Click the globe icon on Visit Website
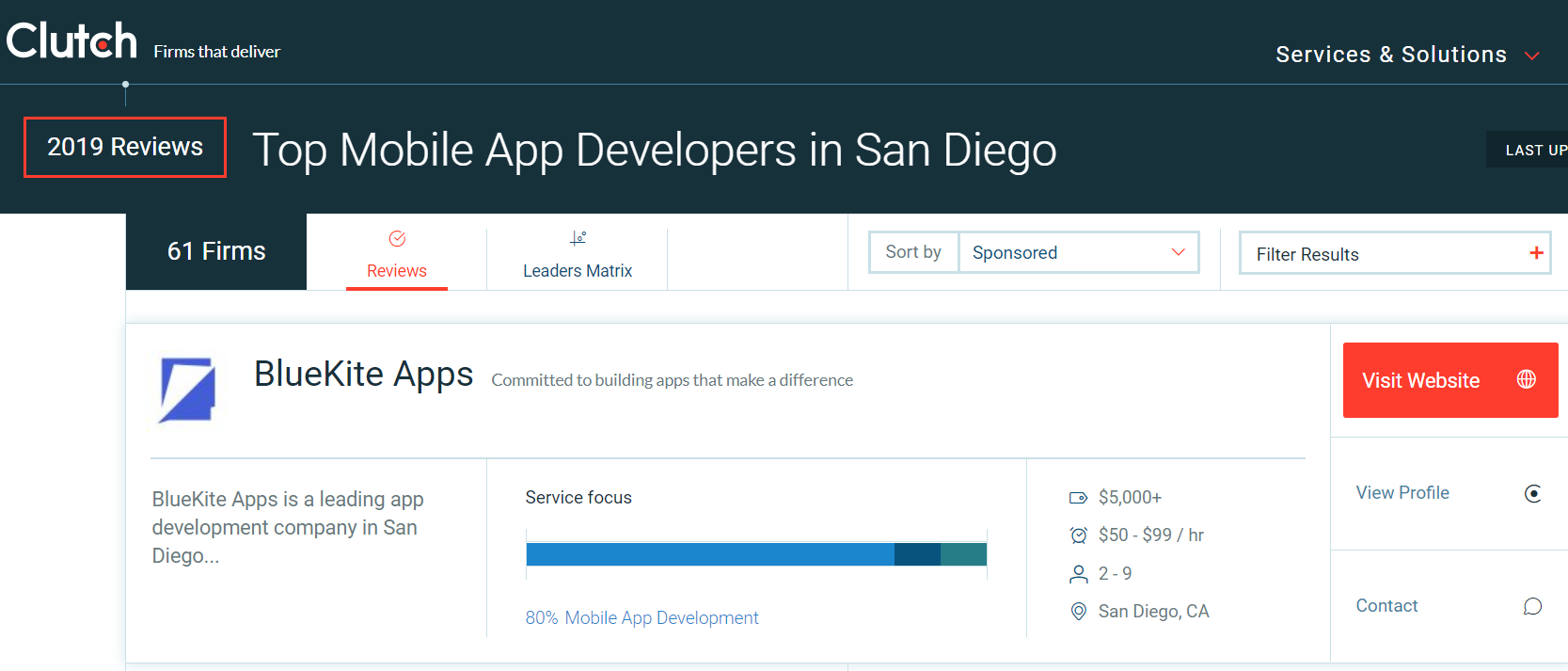Viewport: 1568px width, 671px height. click(1527, 379)
